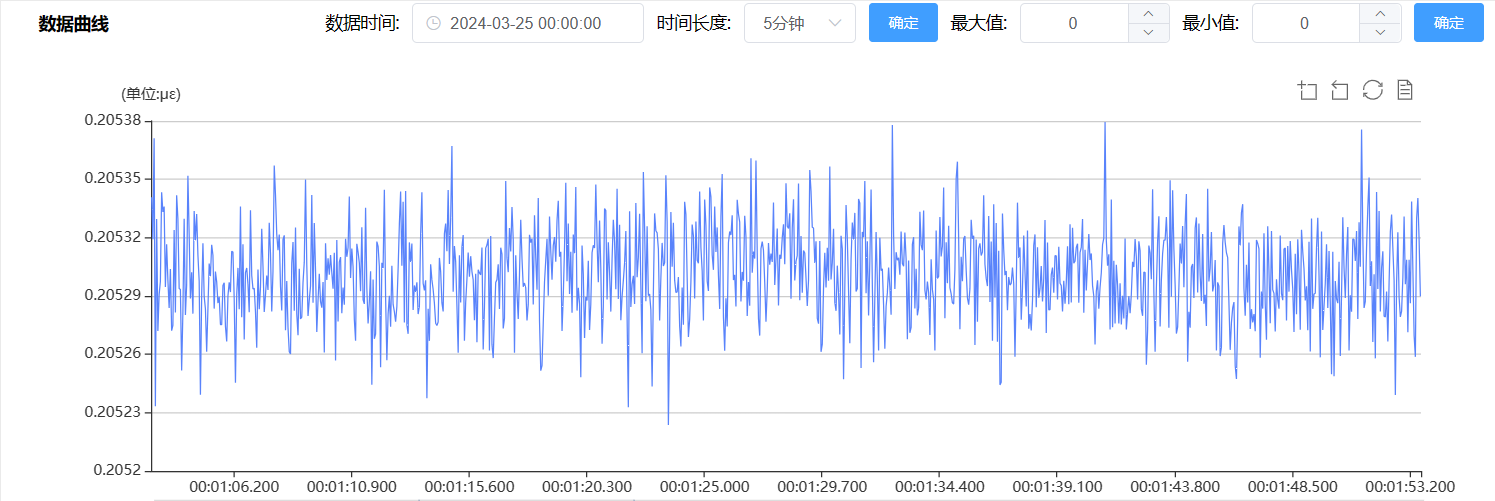
Task: Click the 数据曲线 panel title
Action: pyautogui.click(x=73, y=24)
